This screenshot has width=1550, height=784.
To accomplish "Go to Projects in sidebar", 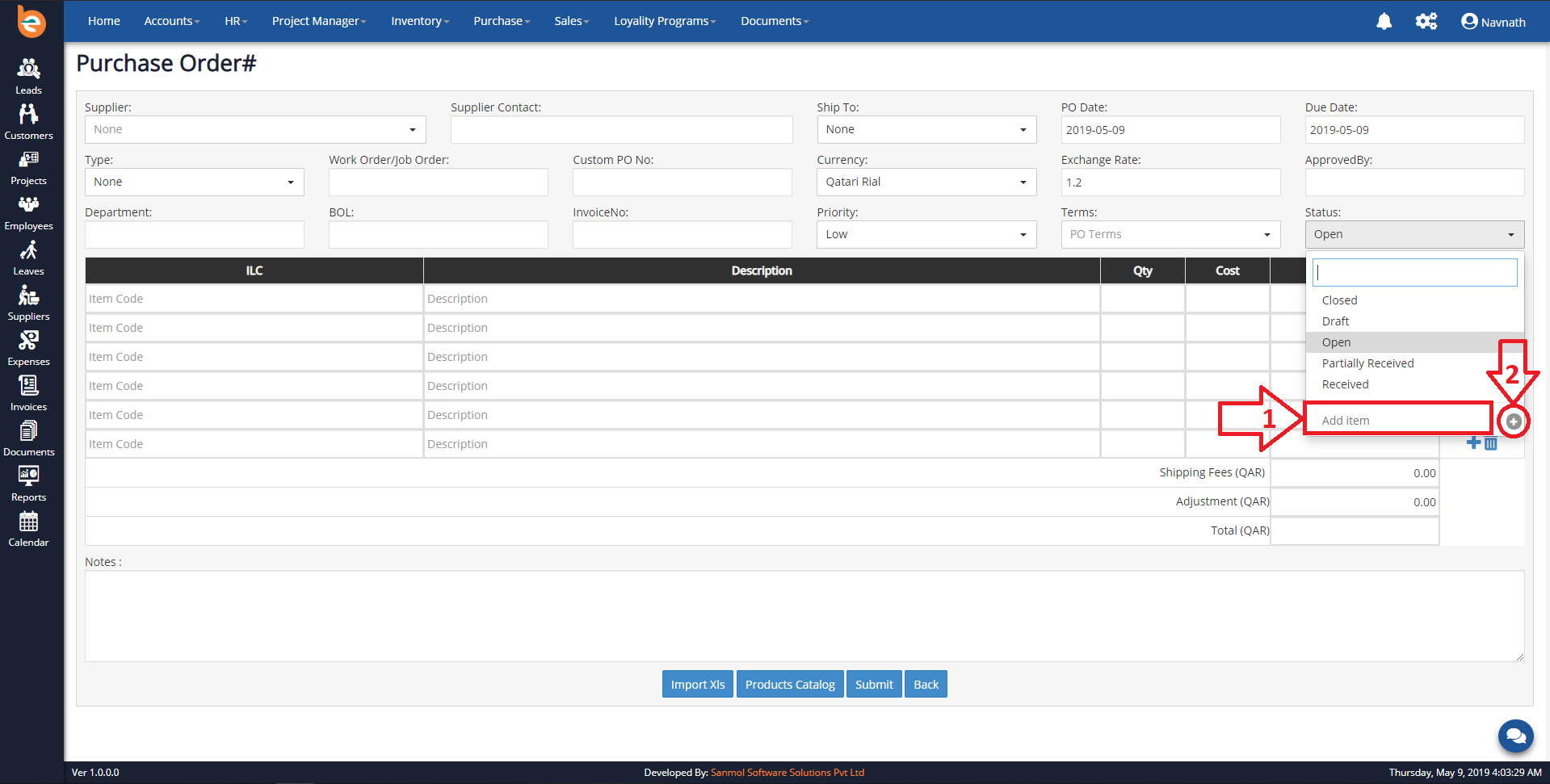I will pos(28,166).
